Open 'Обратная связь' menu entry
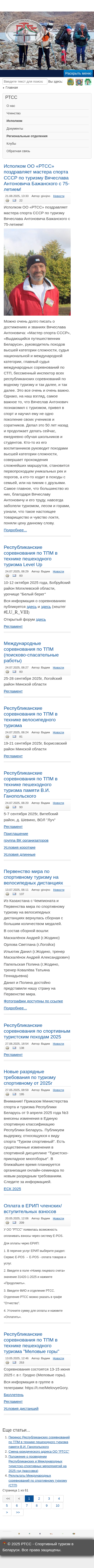Image resolution: width=94 pixels, height=1568 pixels. 18,151
